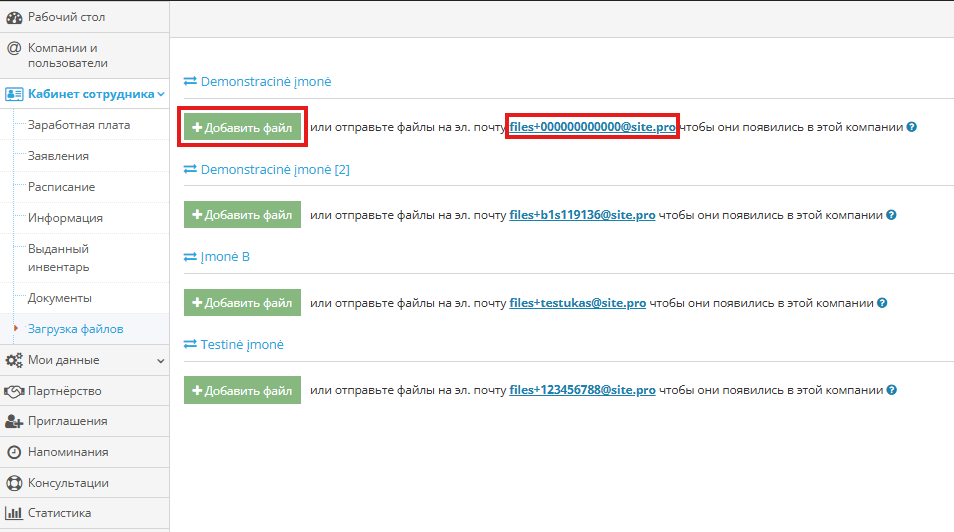The image size is (954, 532).
Task: Click the @ icon for Компании и пользователи
Action: coord(14,48)
